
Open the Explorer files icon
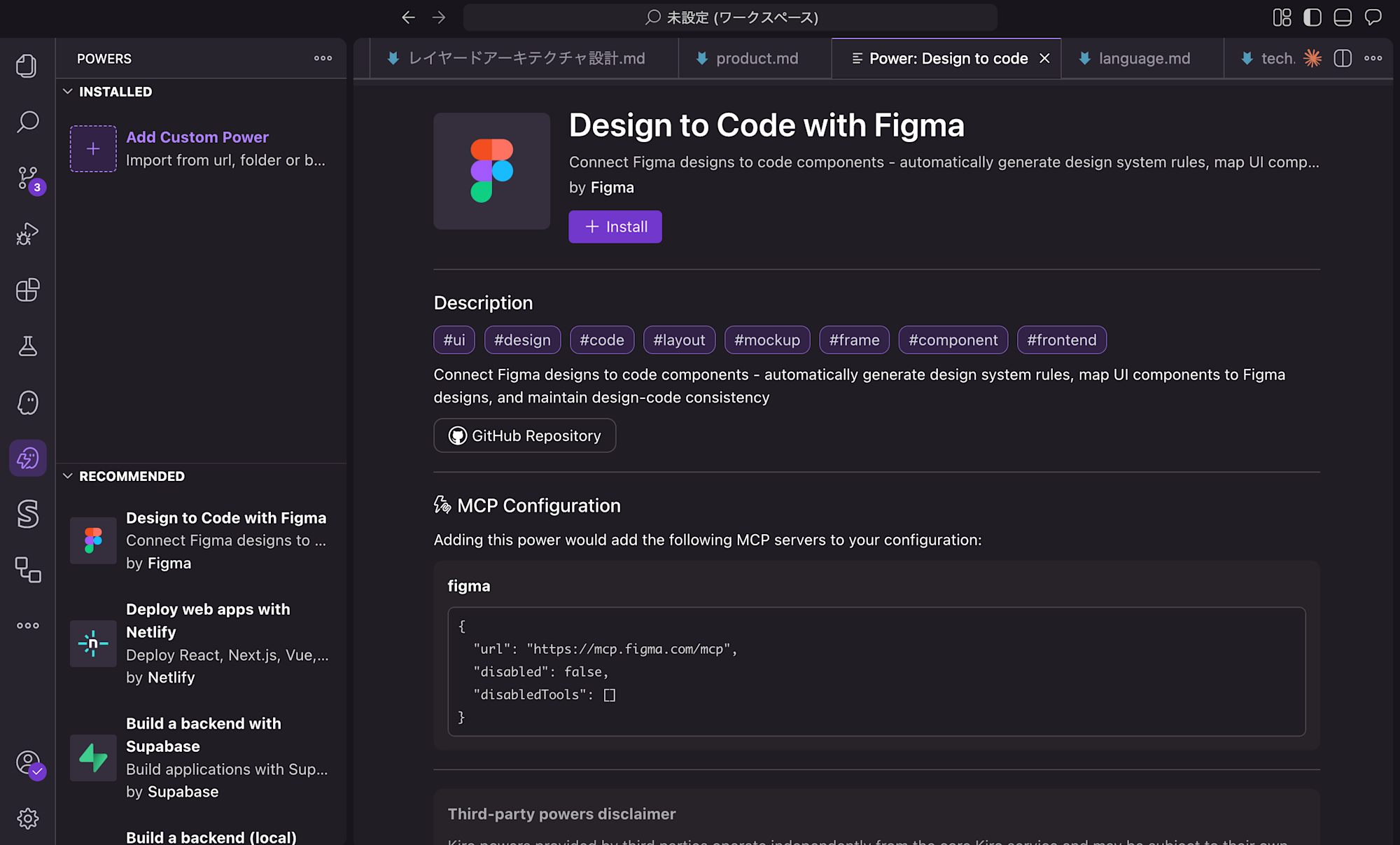pos(27,66)
